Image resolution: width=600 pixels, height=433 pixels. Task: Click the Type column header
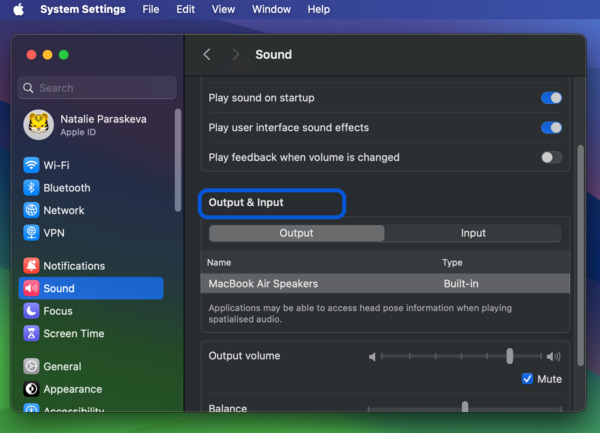point(452,262)
